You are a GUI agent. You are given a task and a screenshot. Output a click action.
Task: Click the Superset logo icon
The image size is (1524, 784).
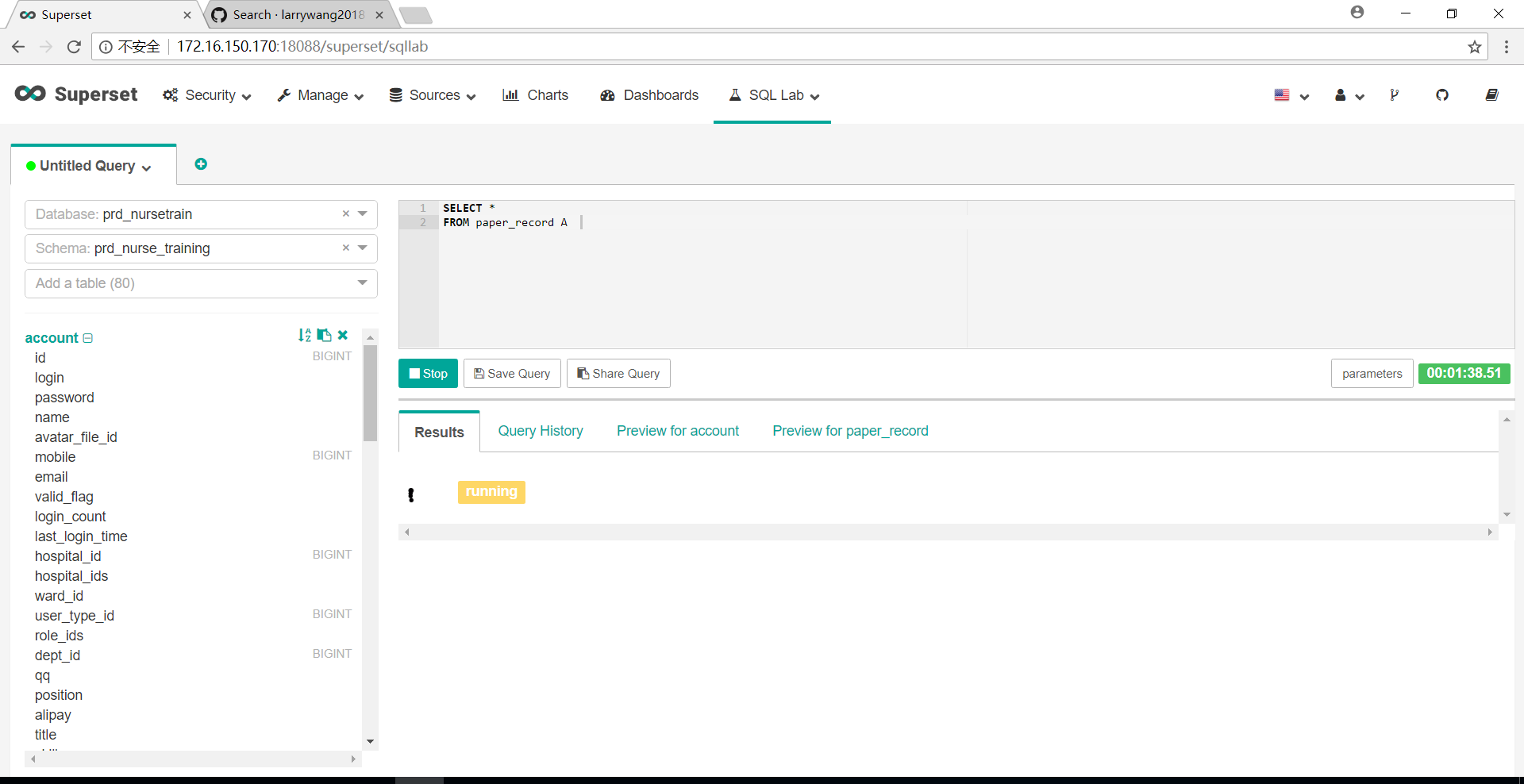tap(29, 94)
